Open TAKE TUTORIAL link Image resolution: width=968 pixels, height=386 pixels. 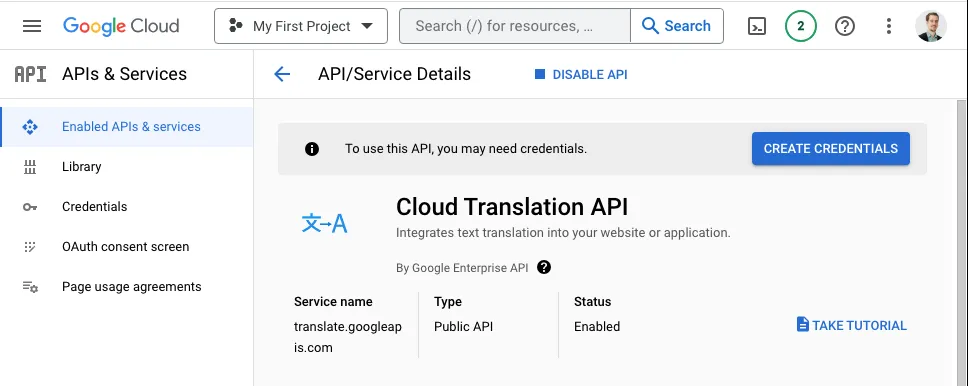851,325
